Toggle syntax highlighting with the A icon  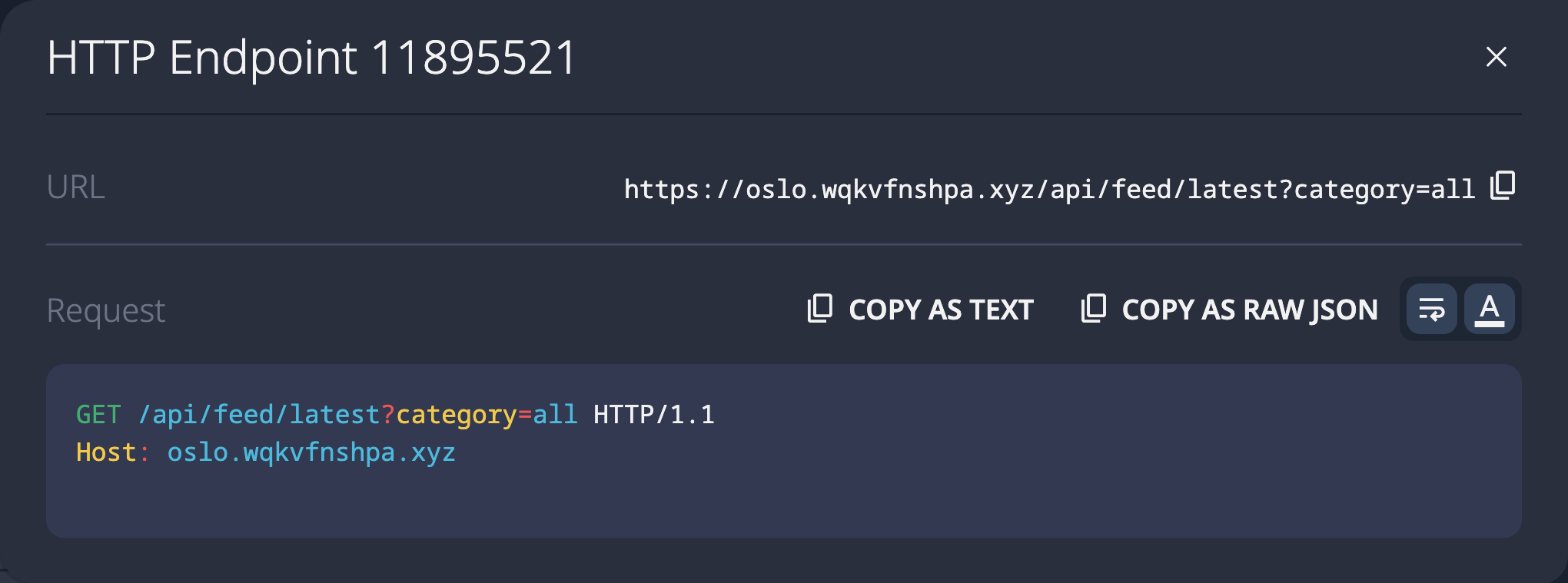point(1489,310)
